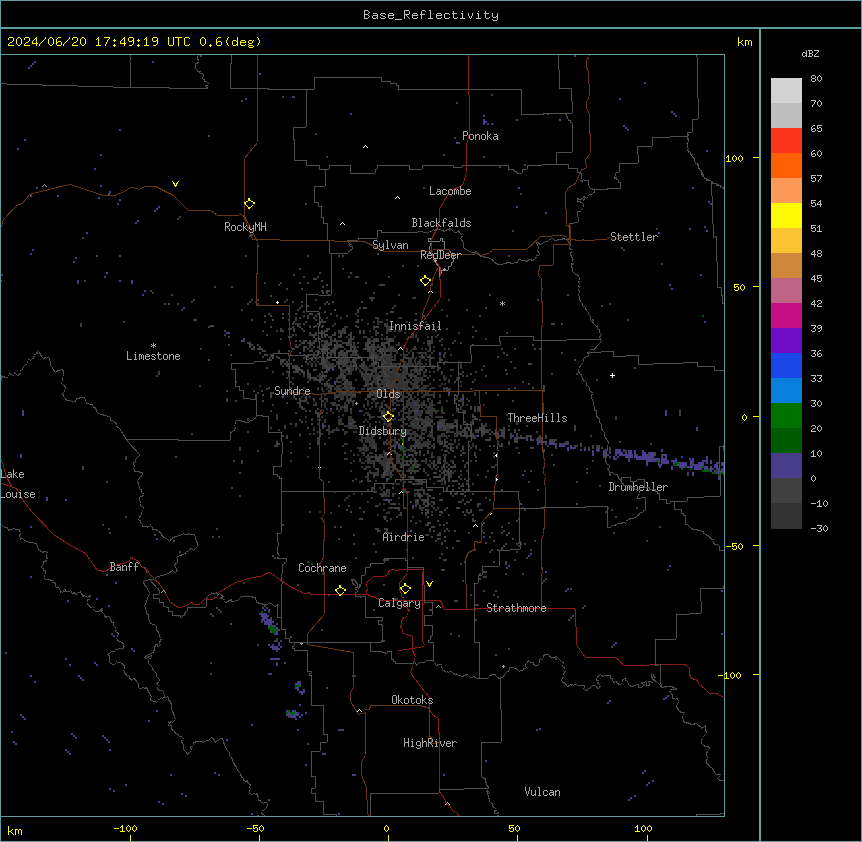Click the Ponoka city label

pyautogui.click(x=480, y=136)
